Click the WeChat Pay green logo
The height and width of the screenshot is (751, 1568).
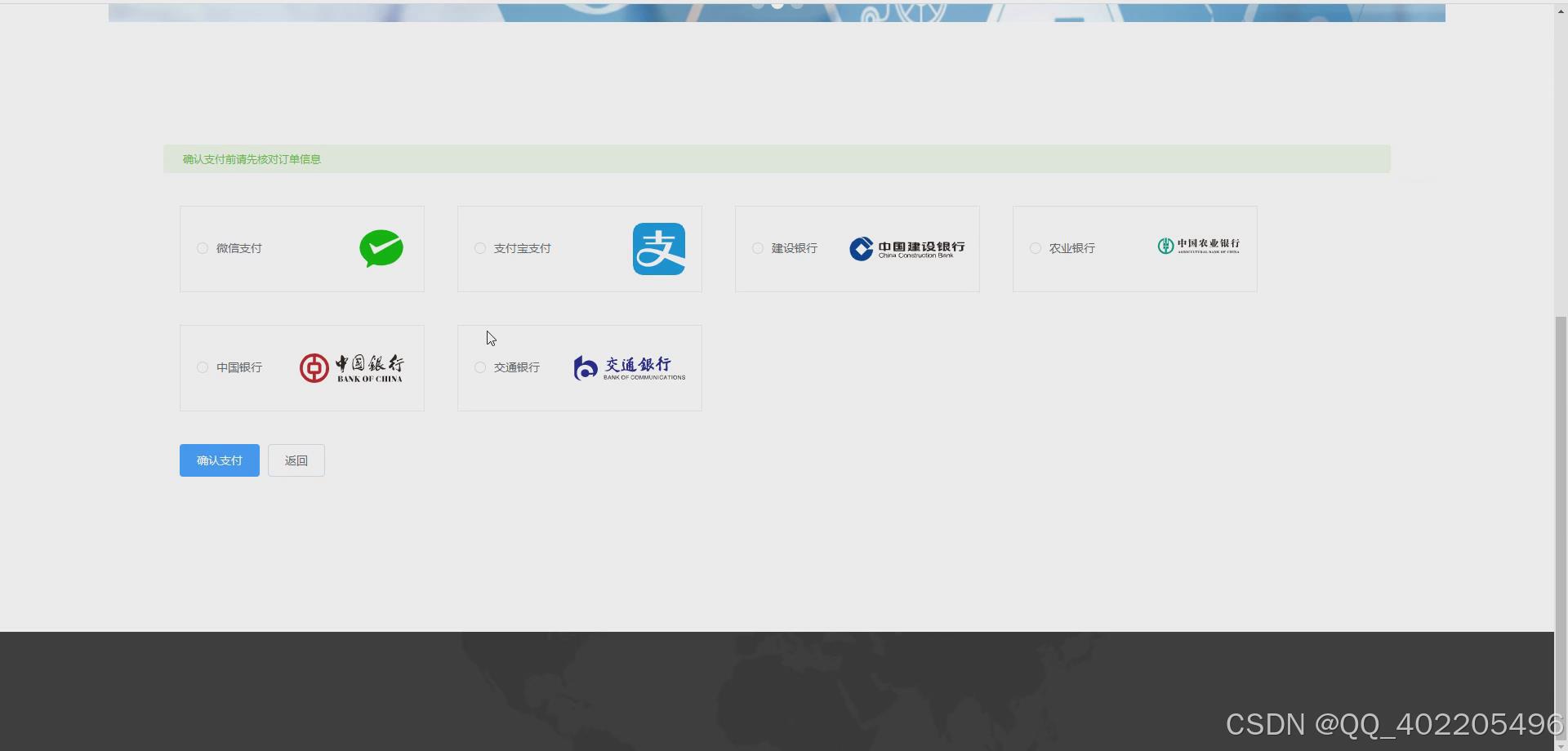381,249
